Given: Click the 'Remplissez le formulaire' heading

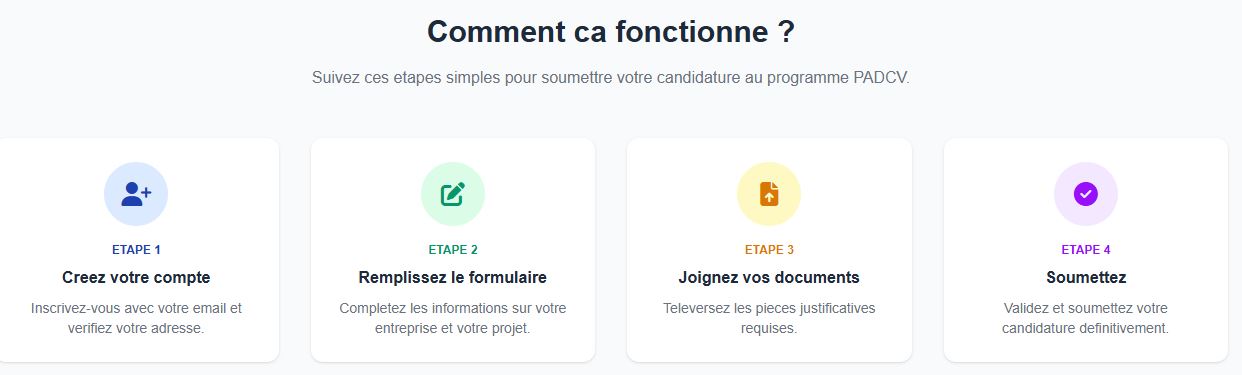Looking at the screenshot, I should (453, 277).
